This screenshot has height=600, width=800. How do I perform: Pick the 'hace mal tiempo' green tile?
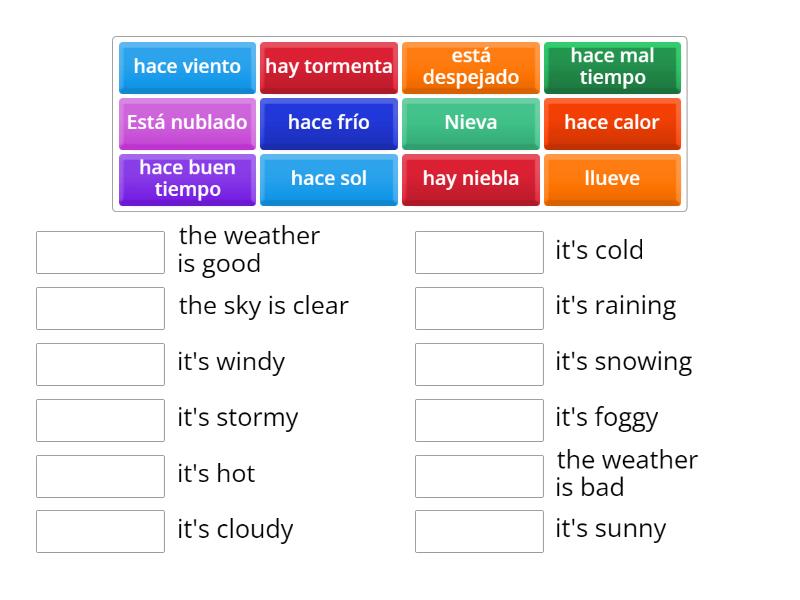(x=612, y=67)
